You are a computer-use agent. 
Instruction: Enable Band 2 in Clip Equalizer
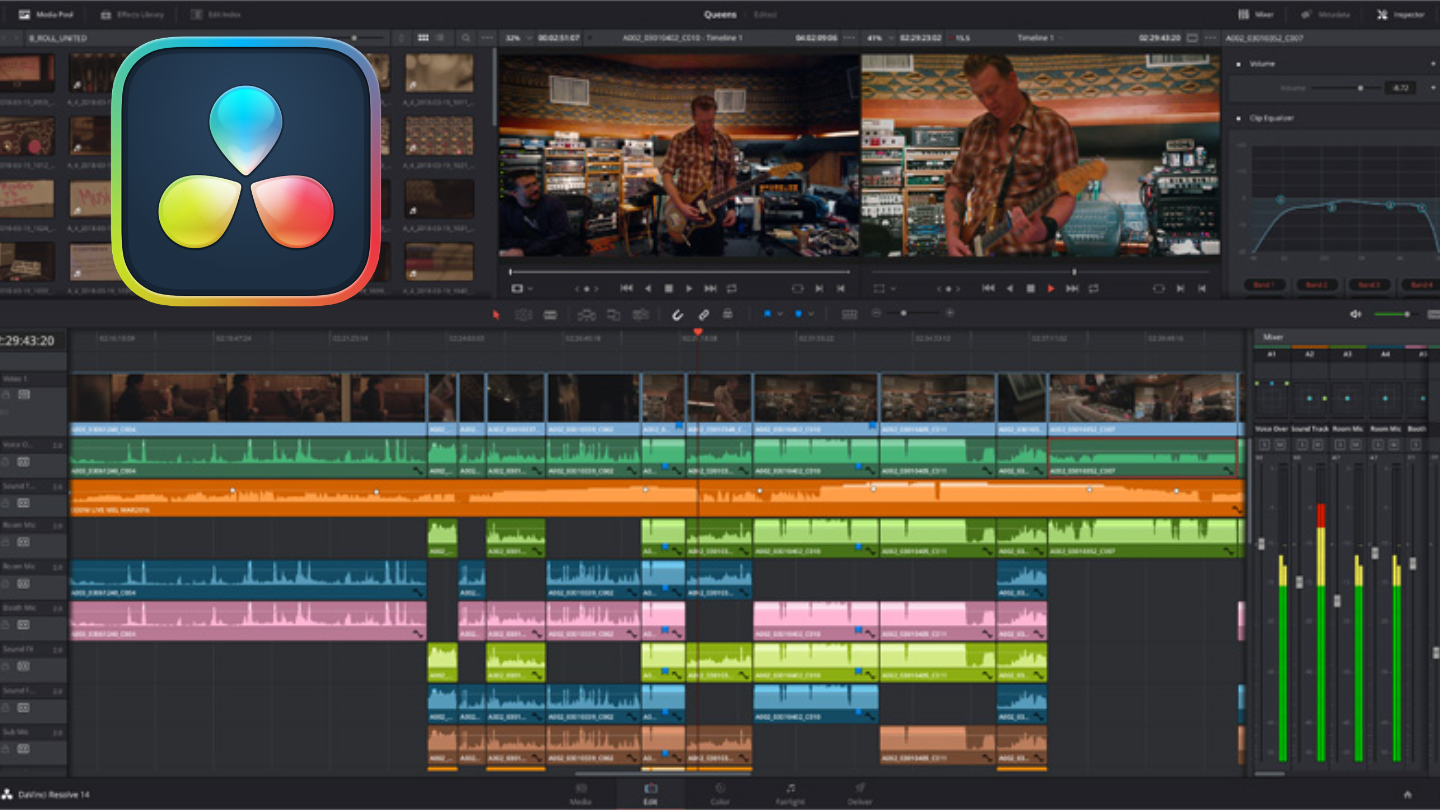click(1316, 286)
